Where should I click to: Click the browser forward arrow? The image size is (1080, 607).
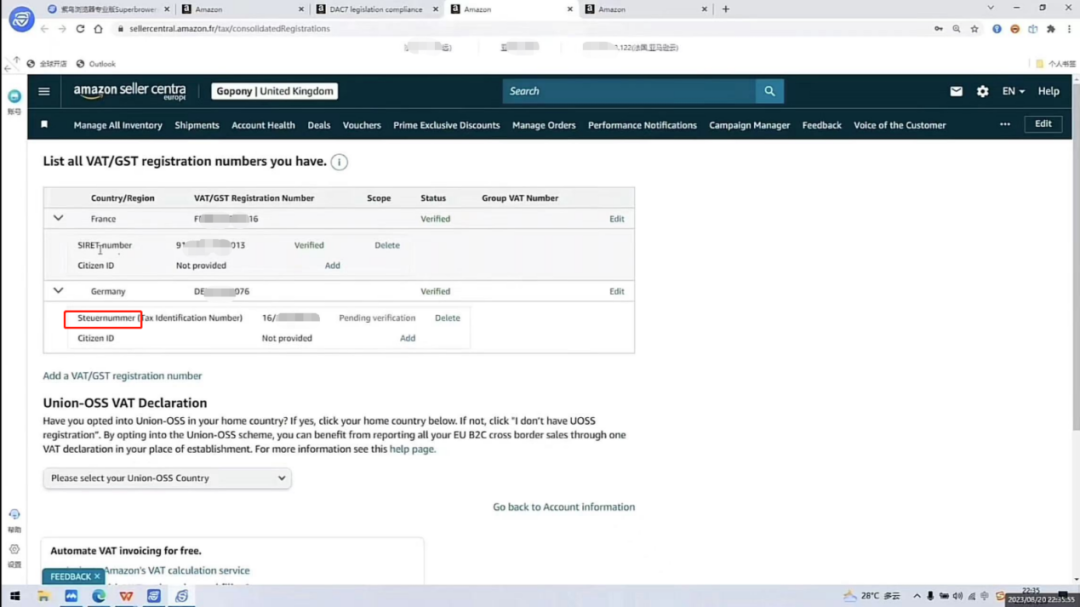pyautogui.click(x=62, y=29)
